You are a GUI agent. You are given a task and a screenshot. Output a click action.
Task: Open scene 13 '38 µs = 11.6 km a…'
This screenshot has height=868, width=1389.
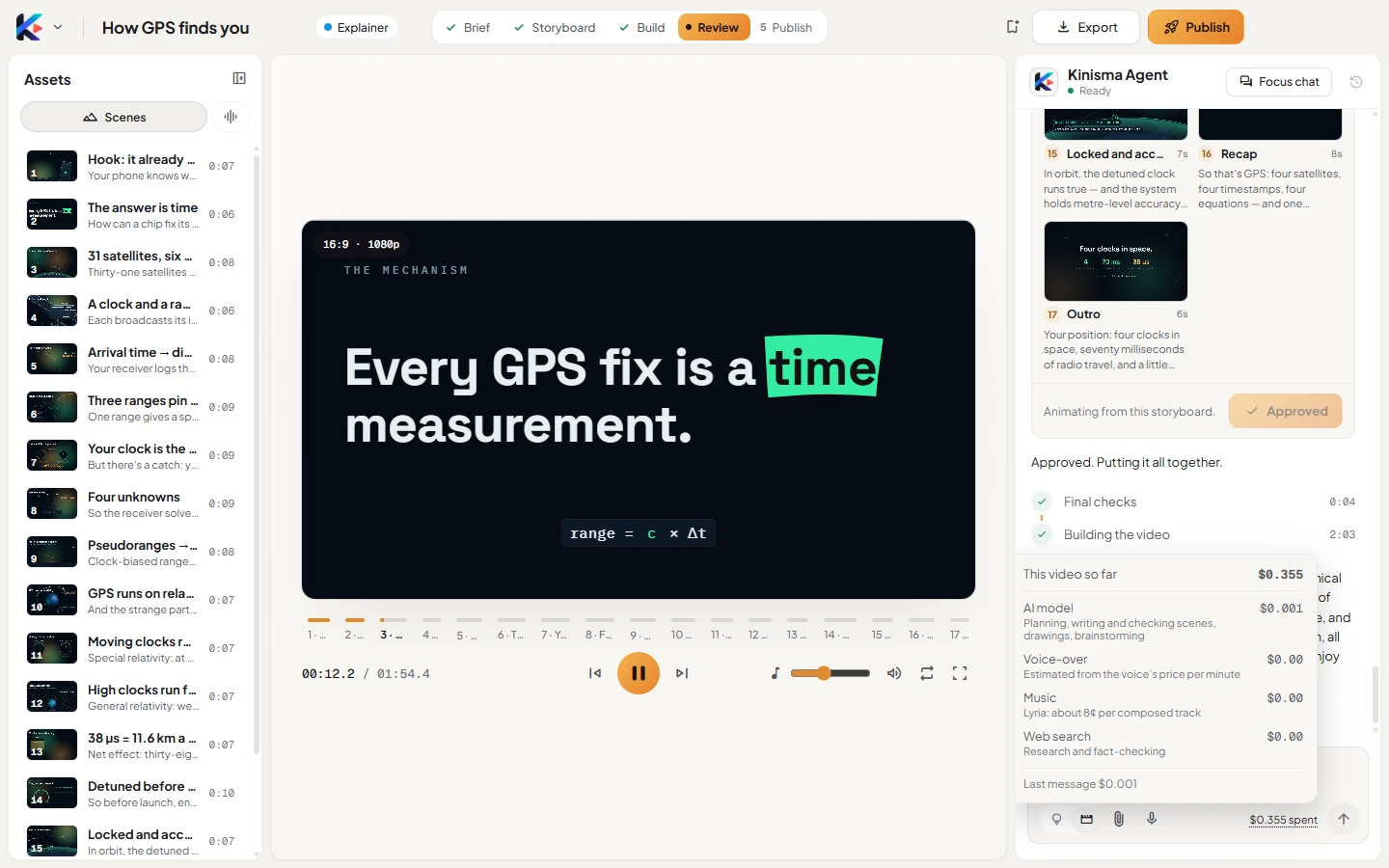pos(132,745)
